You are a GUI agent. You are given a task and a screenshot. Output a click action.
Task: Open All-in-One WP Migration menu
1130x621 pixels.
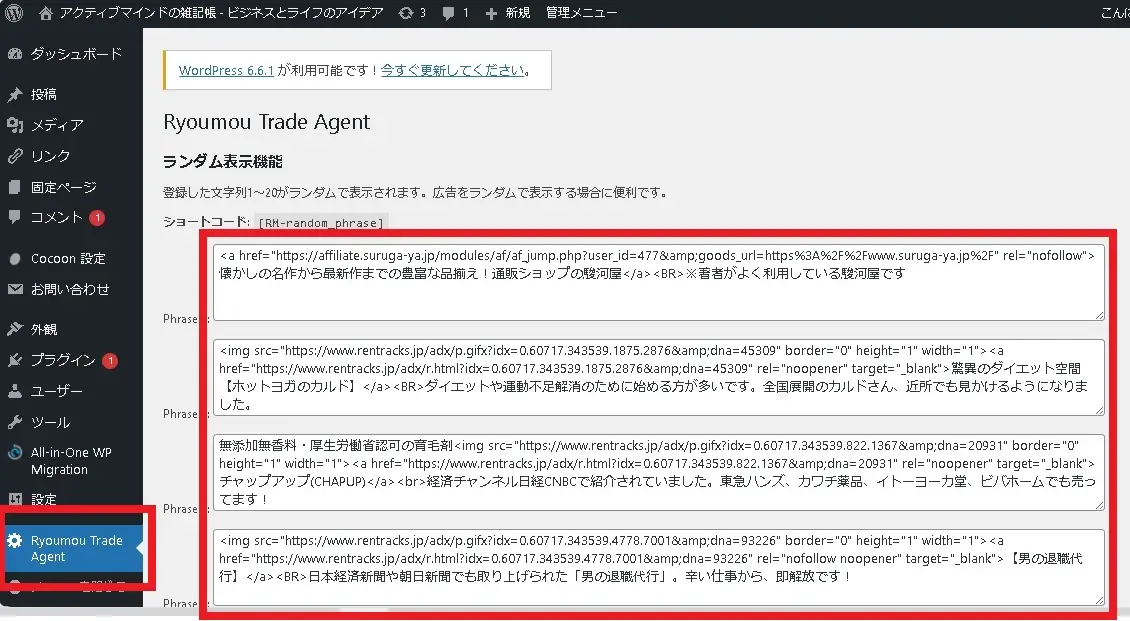71,461
